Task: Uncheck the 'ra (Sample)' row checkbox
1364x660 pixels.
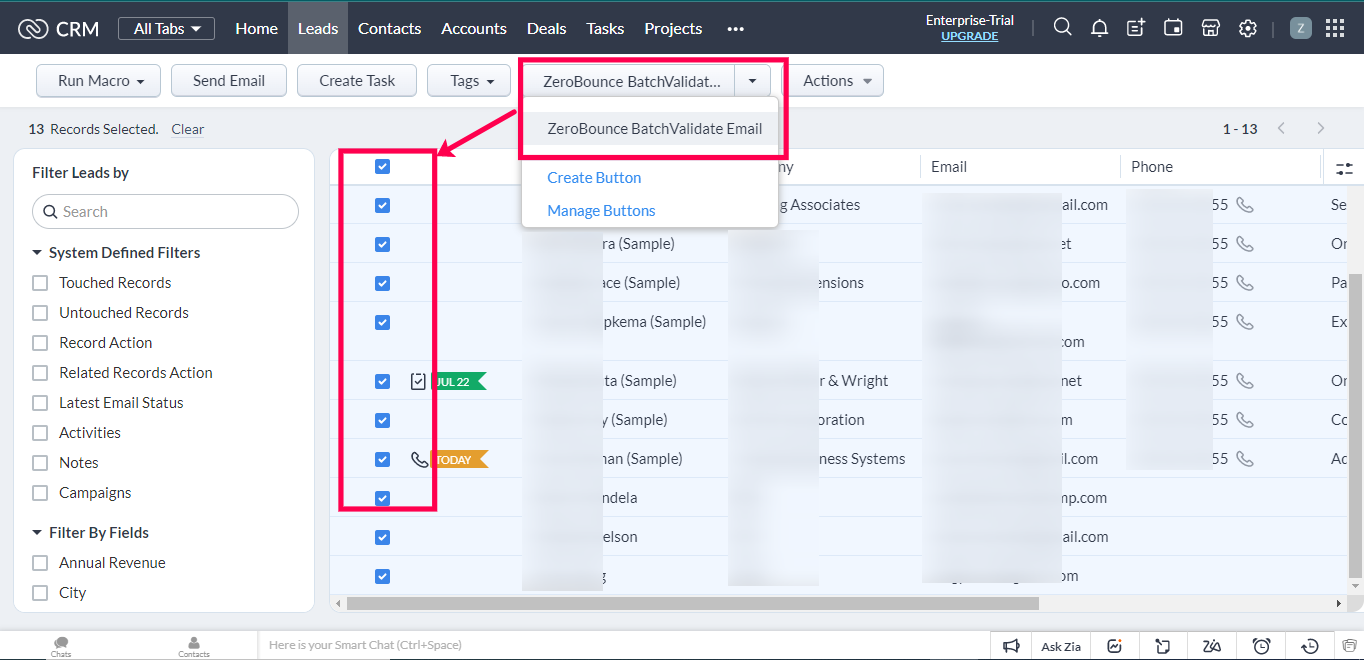Action: click(x=382, y=243)
